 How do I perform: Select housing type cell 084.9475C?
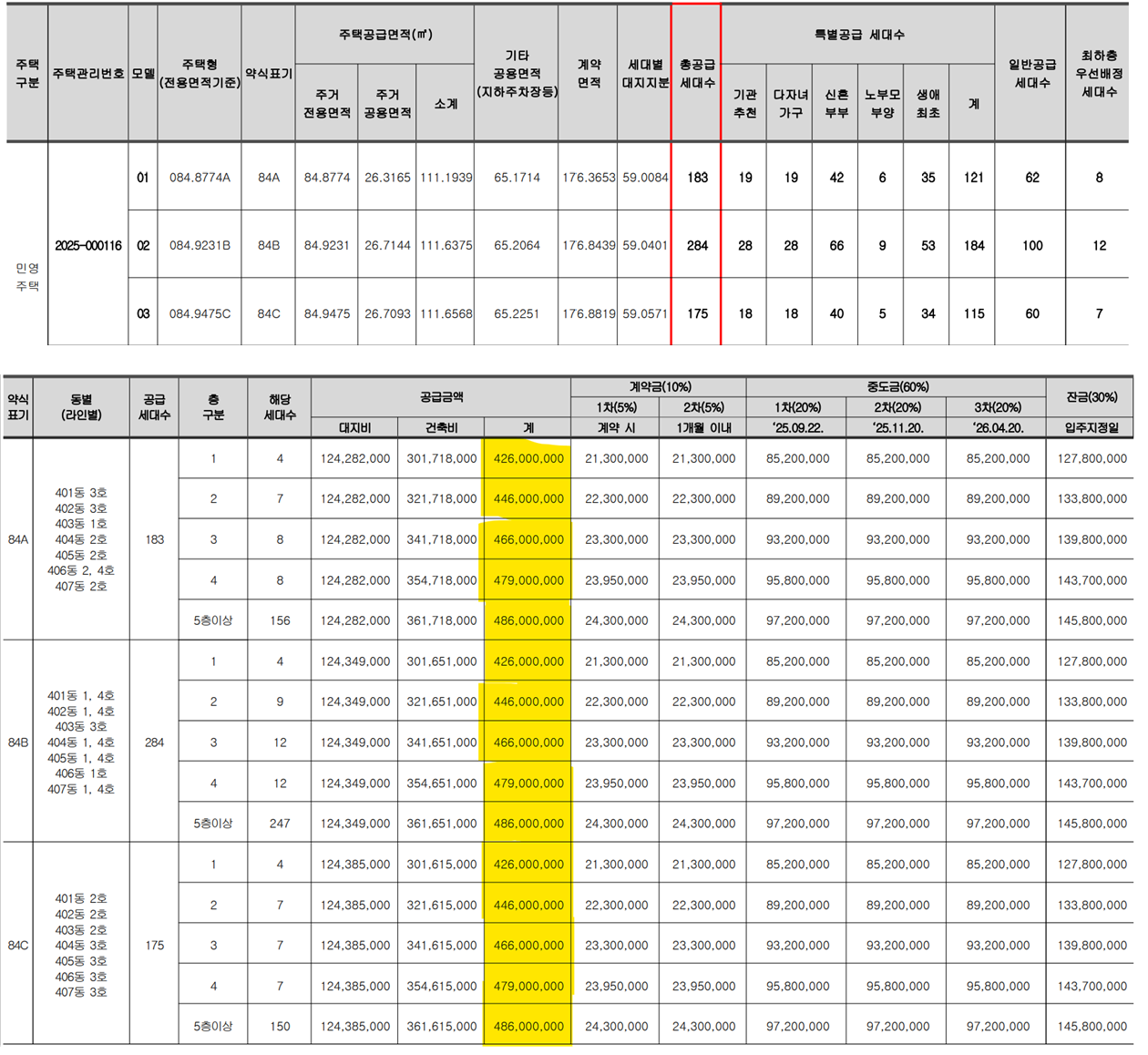click(x=200, y=313)
